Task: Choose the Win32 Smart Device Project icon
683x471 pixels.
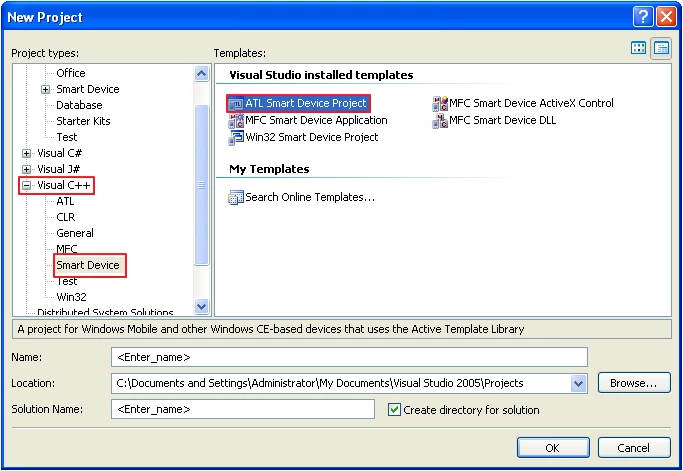Action: [236, 138]
